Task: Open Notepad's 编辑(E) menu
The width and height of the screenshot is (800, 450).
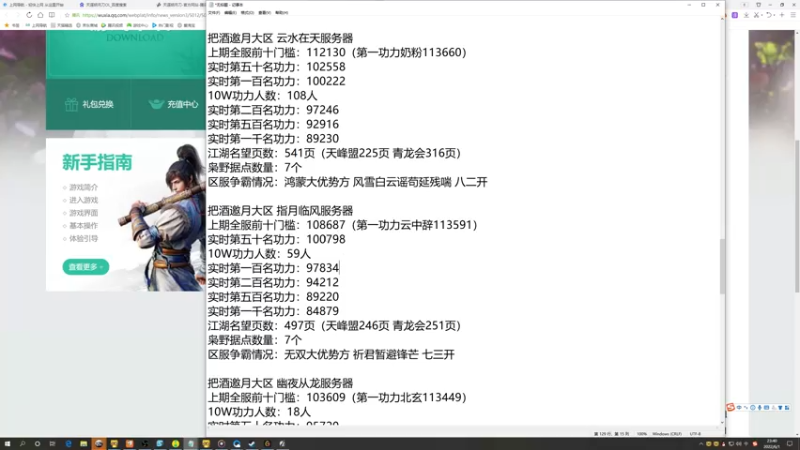Action: [x=231, y=13]
